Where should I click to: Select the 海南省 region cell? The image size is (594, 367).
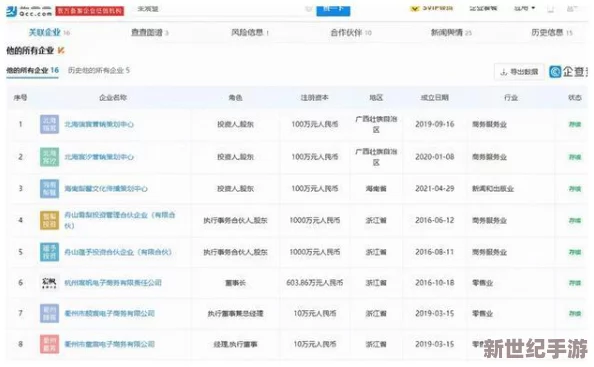[x=376, y=189]
